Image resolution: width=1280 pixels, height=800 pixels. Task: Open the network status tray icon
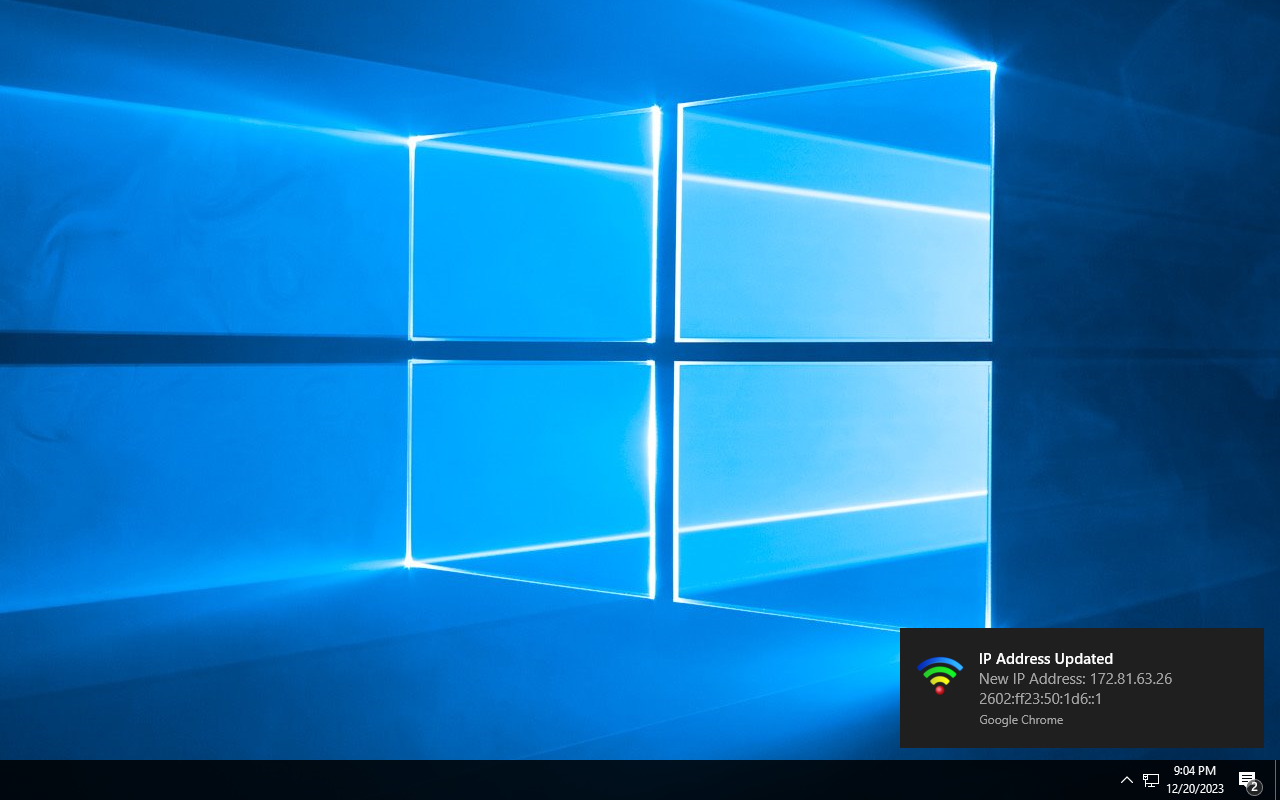click(1151, 780)
